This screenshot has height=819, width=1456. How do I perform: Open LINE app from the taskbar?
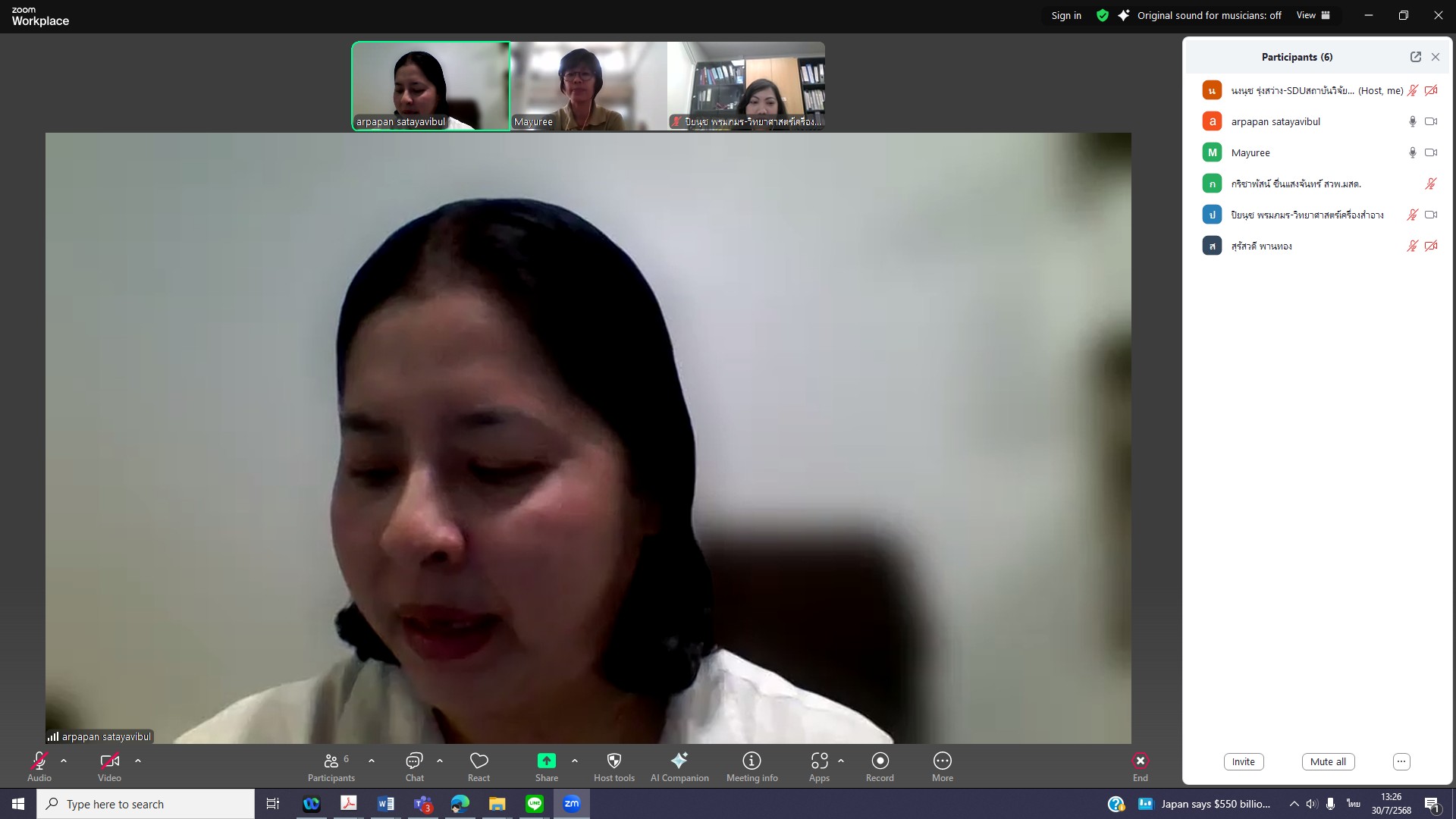[x=534, y=804]
